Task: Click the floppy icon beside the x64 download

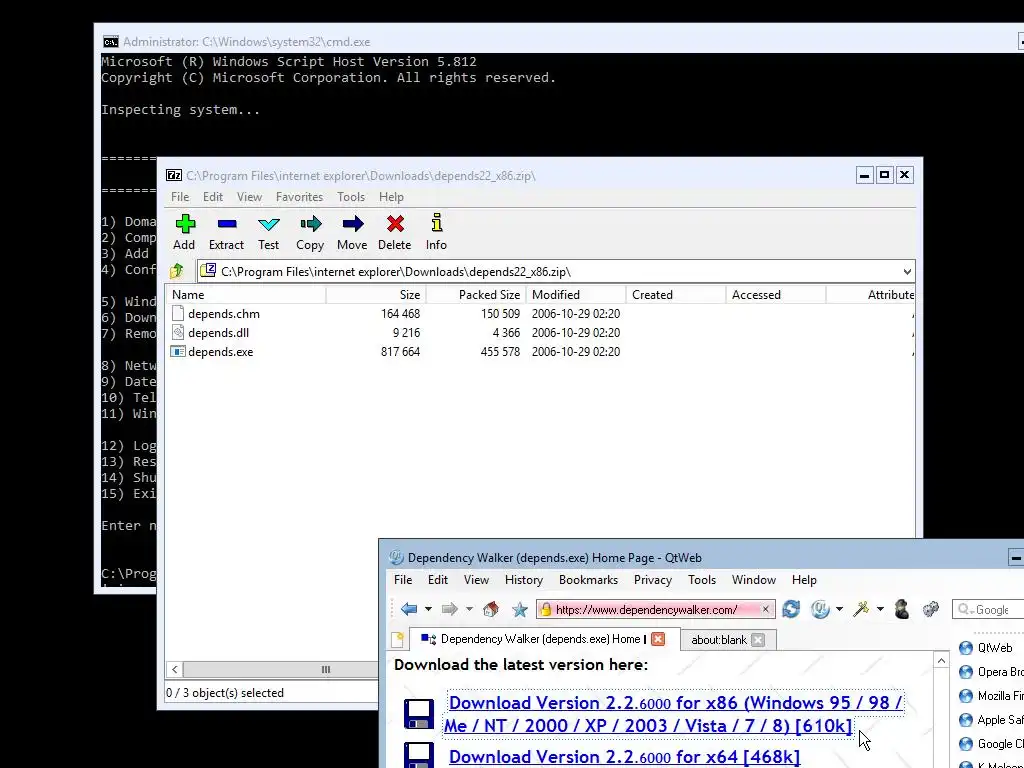Action: (x=419, y=756)
